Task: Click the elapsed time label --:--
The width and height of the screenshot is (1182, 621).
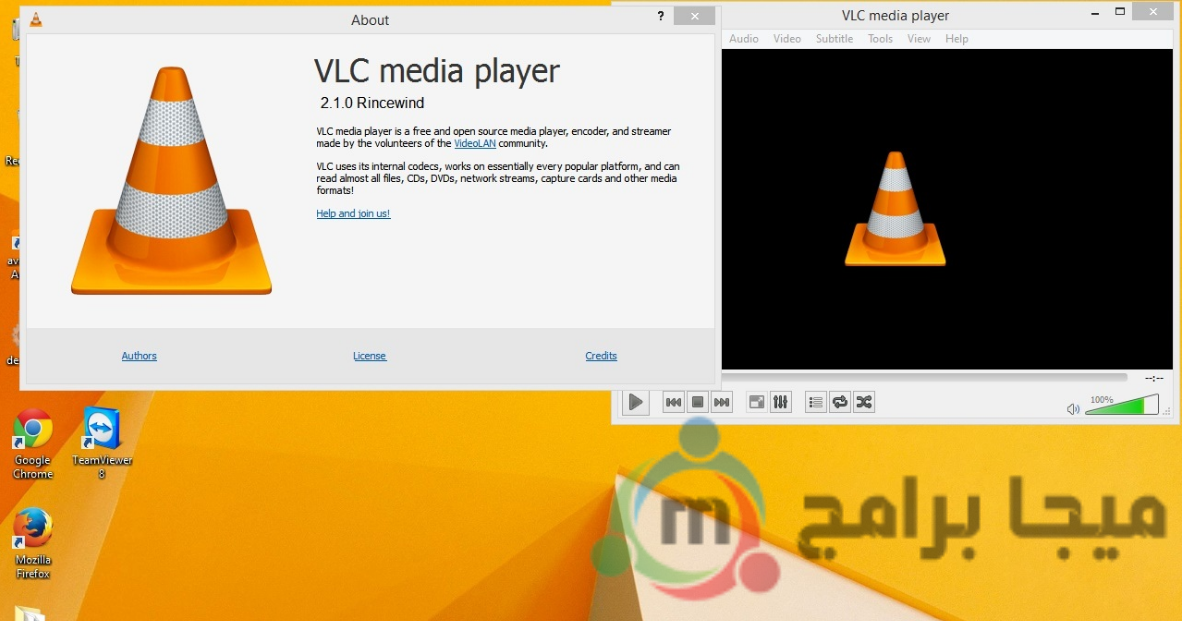Action: point(1154,378)
